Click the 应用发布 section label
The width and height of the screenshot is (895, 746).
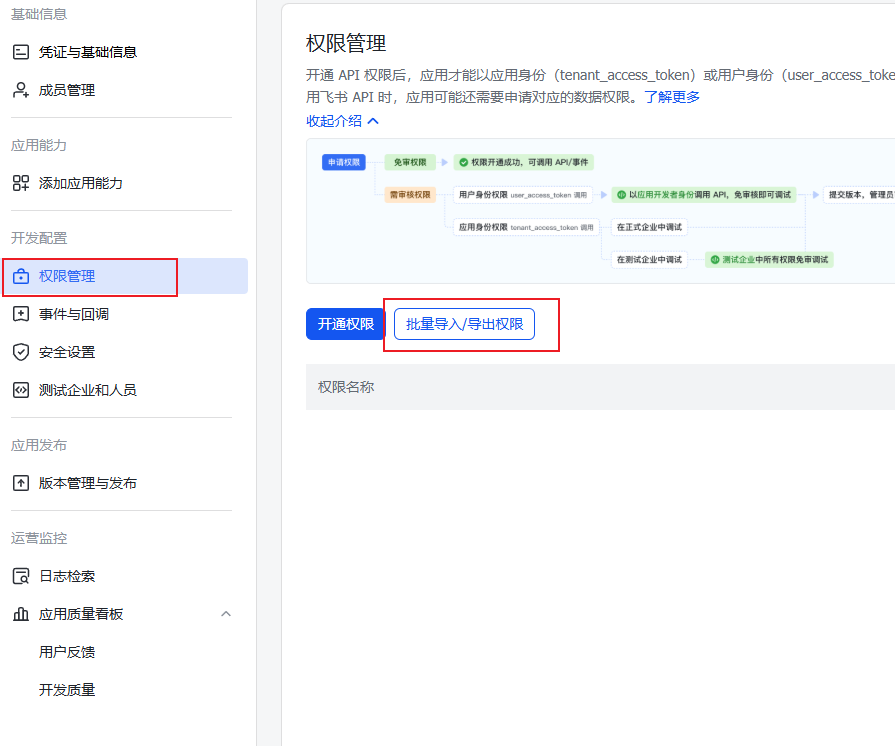pyautogui.click(x=39, y=445)
